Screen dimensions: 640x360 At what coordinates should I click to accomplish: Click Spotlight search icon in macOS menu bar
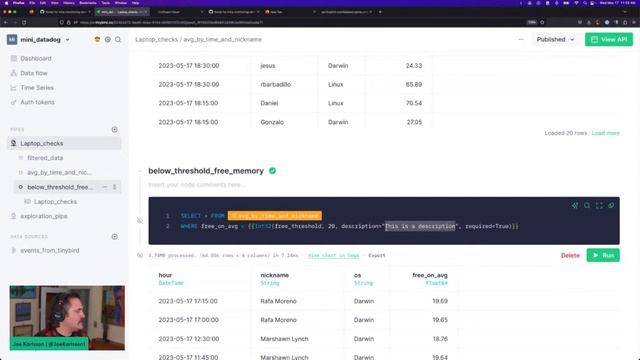[585, 3]
